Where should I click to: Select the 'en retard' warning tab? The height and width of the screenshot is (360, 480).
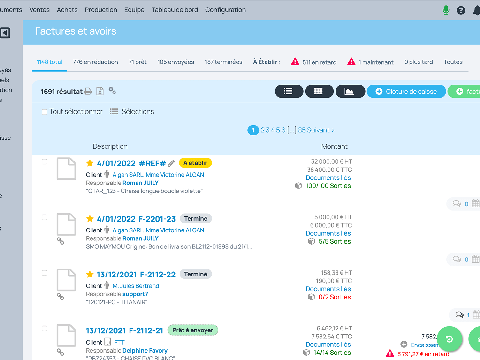coord(313,62)
